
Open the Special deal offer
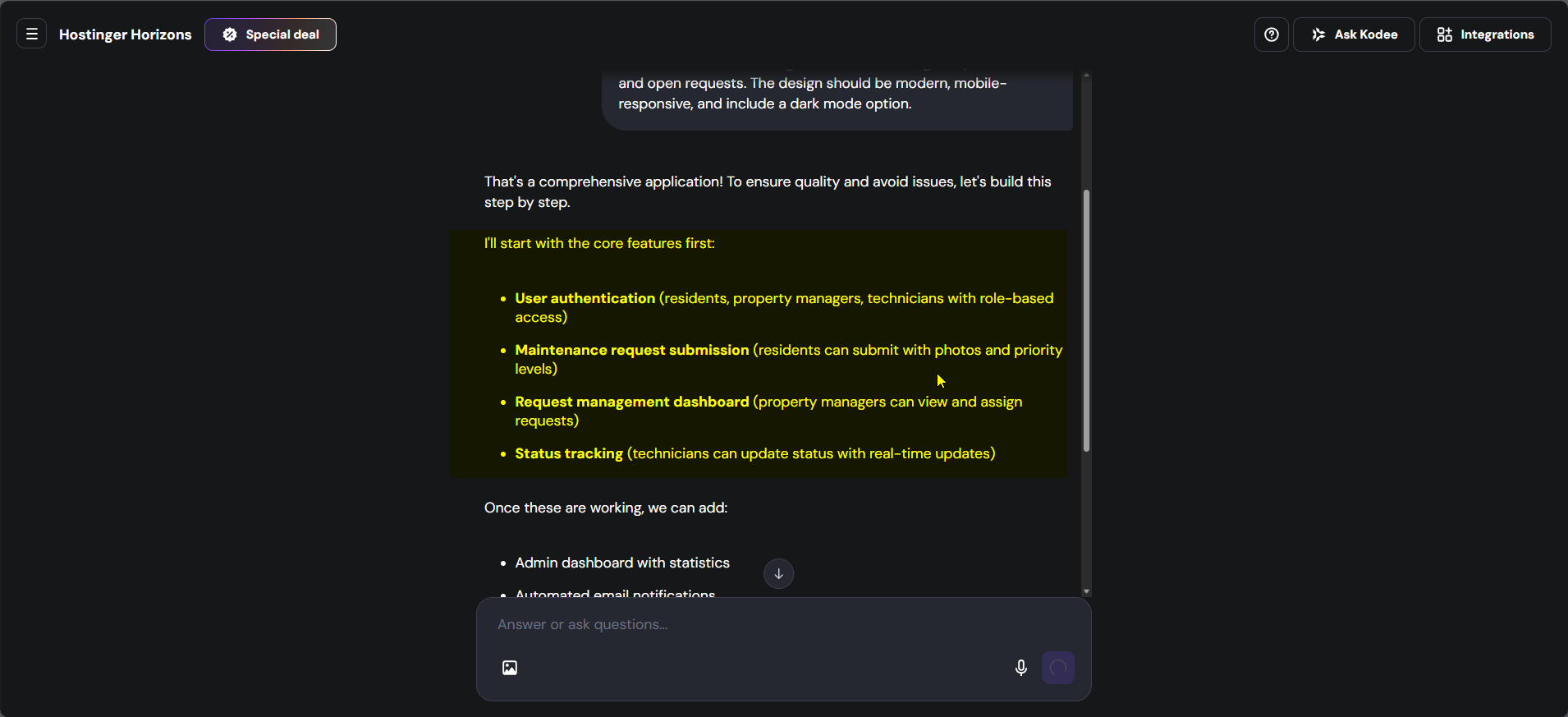coord(270,34)
